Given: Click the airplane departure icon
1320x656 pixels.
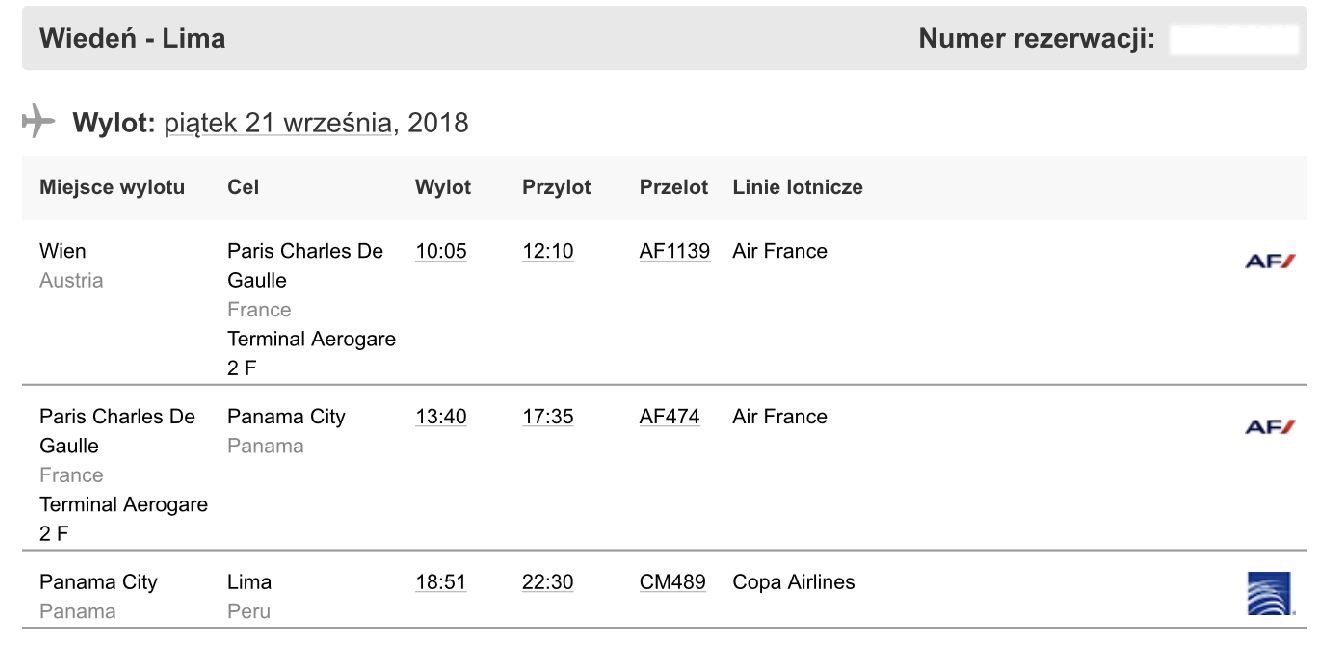Looking at the screenshot, I should (38, 121).
